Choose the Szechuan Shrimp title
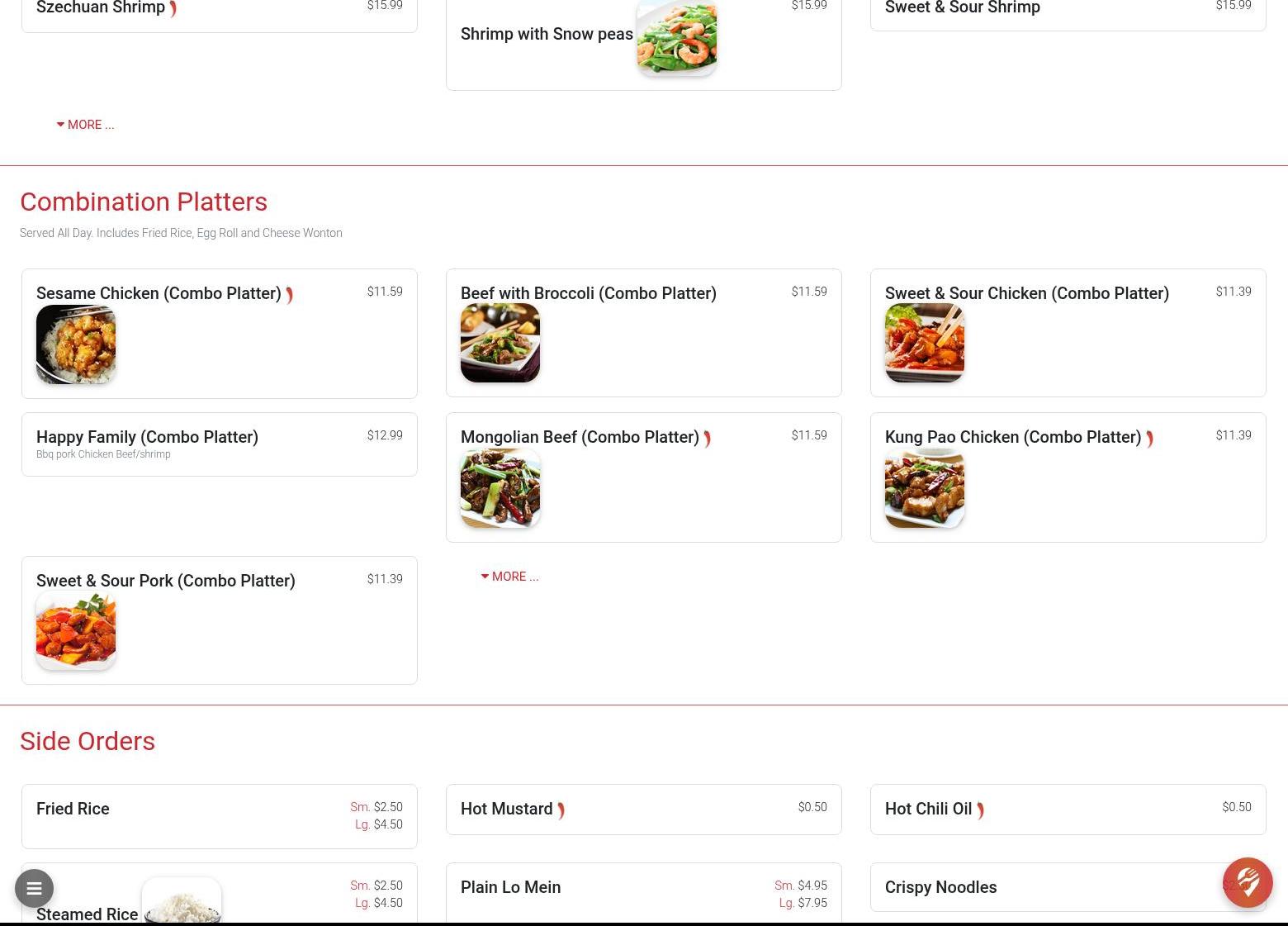The height and width of the screenshot is (926, 1288). click(101, 7)
